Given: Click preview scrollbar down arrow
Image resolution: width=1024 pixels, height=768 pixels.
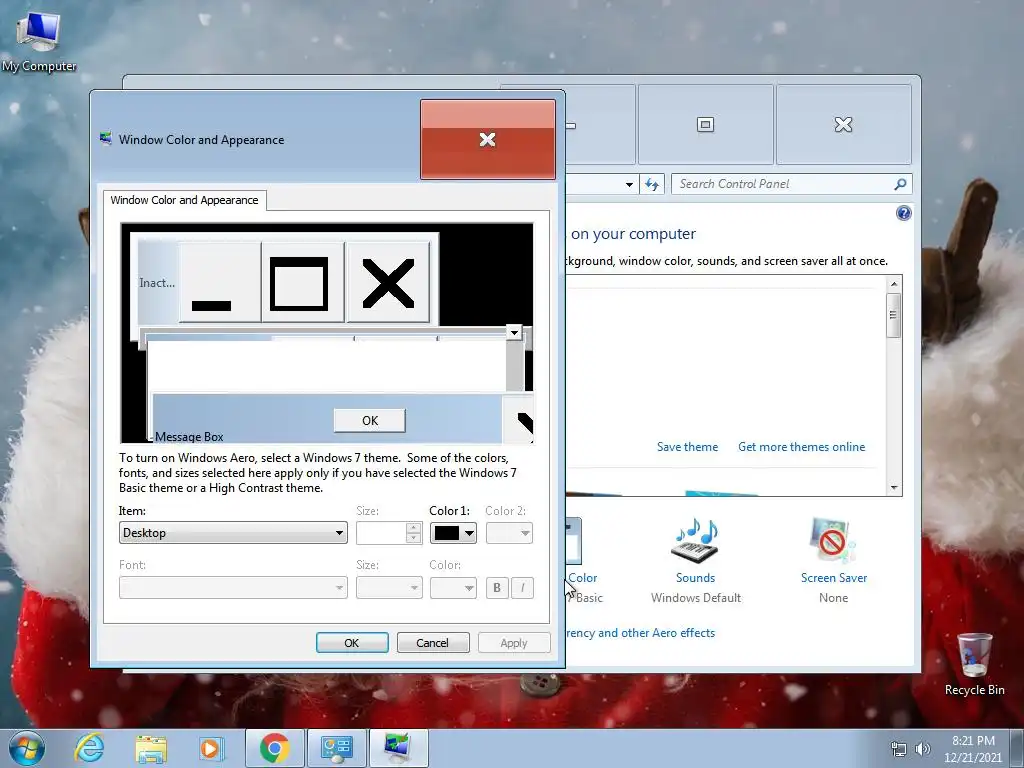Looking at the screenshot, I should tap(515, 332).
